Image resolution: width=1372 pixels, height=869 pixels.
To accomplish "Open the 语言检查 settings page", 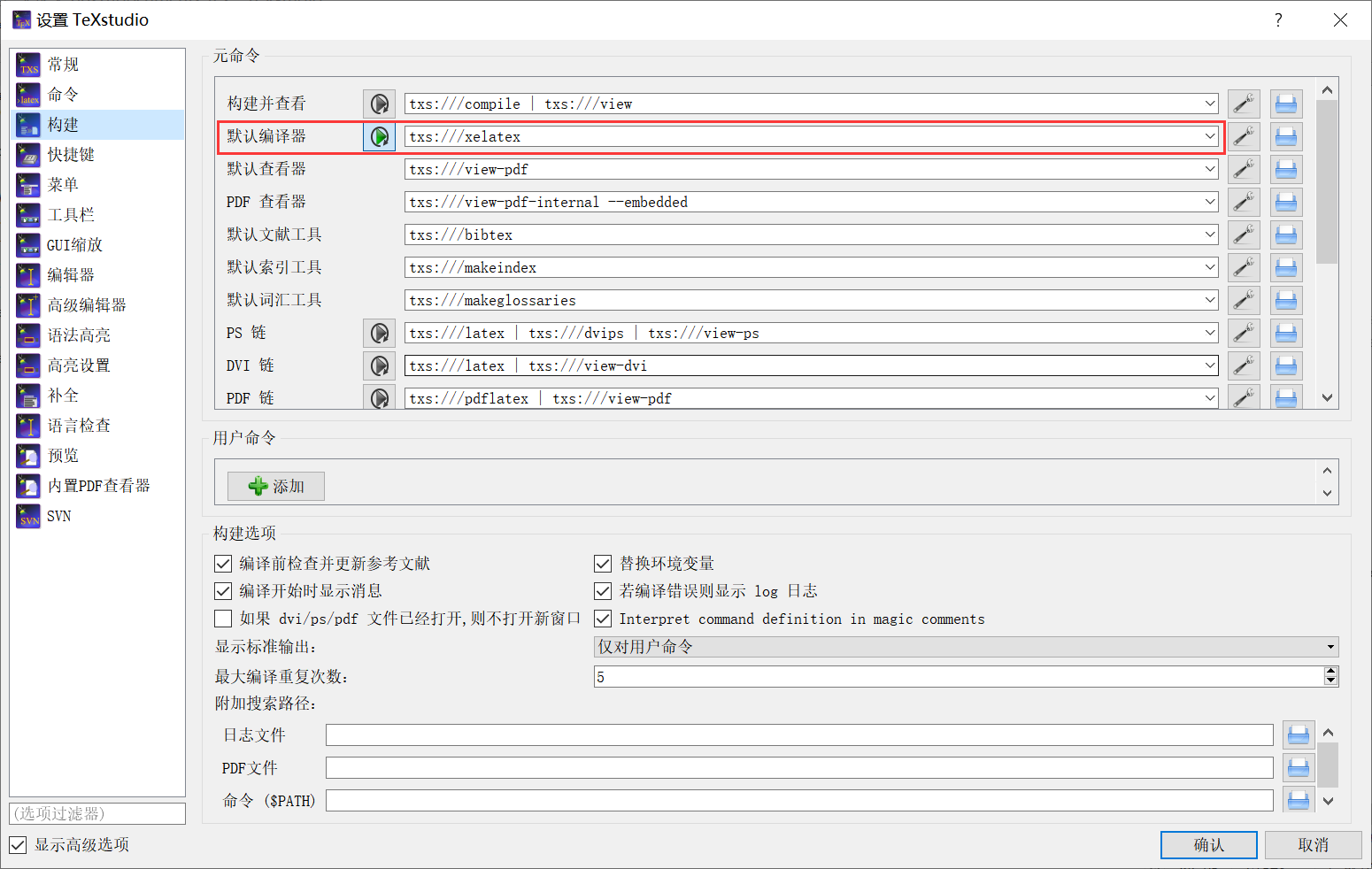I will (x=97, y=426).
